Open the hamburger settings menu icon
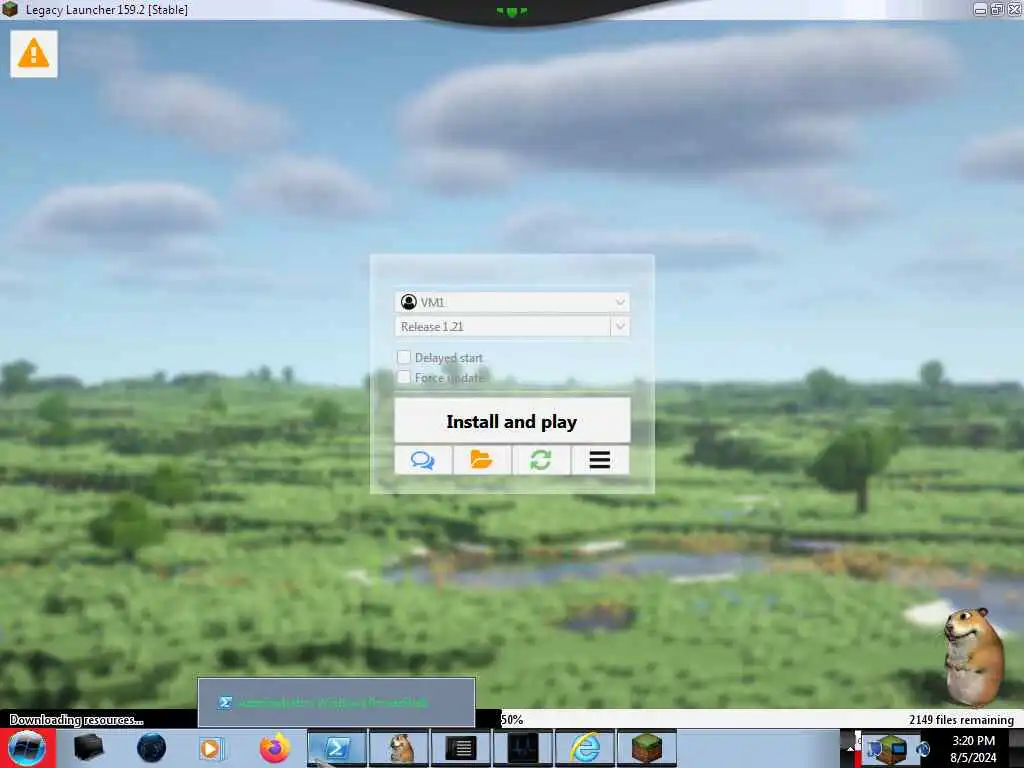This screenshot has height=768, width=1024. (600, 460)
